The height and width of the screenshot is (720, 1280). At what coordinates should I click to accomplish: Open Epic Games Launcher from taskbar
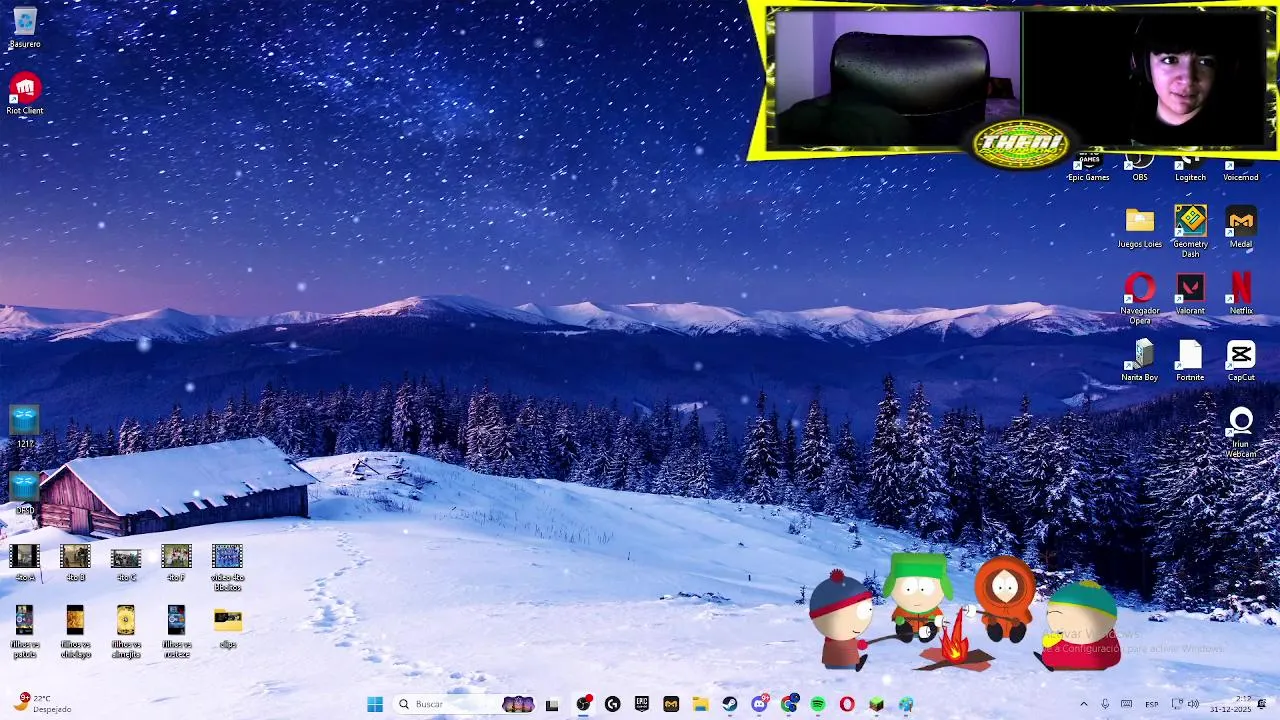point(642,704)
